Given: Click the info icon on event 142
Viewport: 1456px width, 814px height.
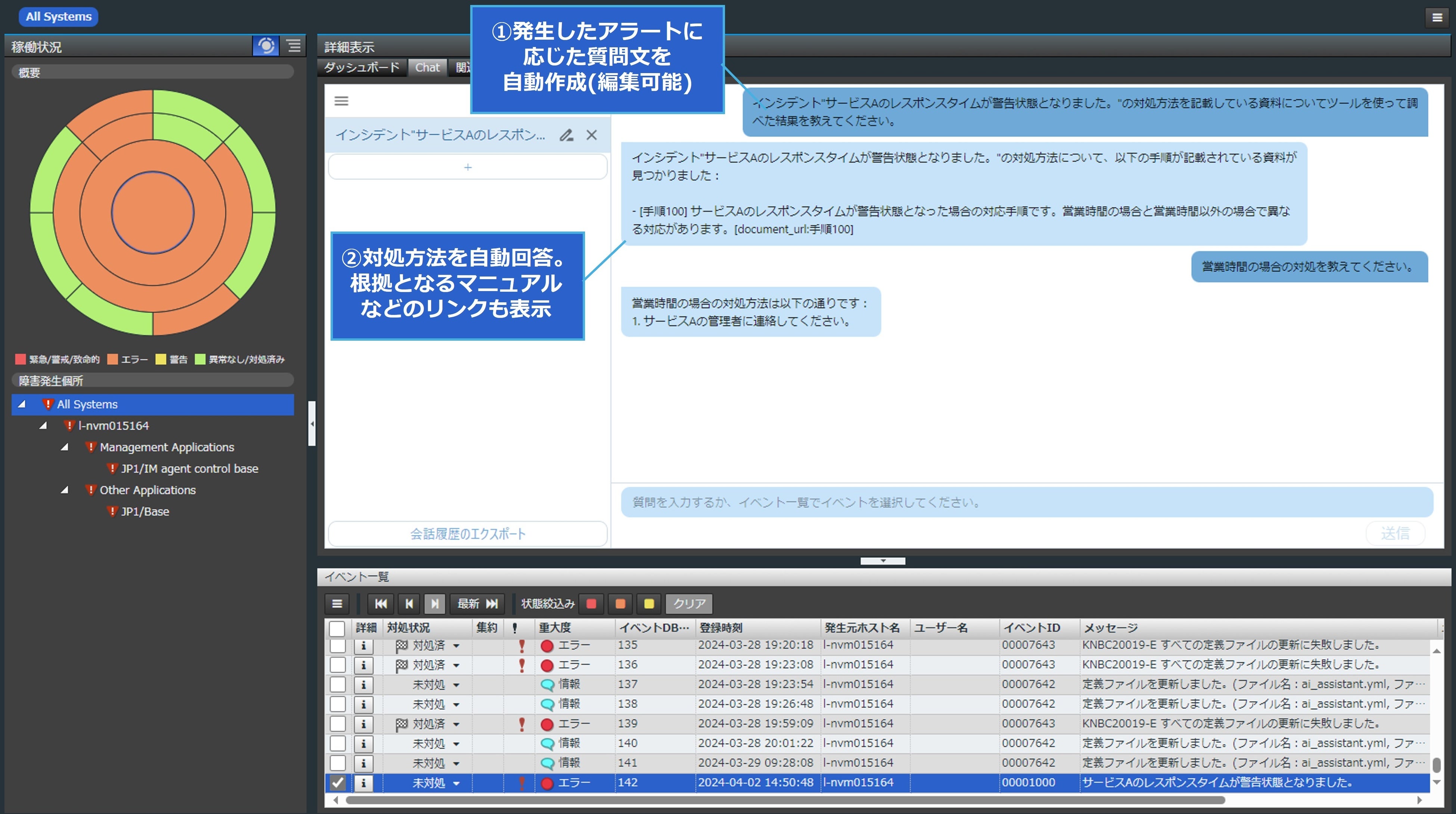Looking at the screenshot, I should click(364, 783).
